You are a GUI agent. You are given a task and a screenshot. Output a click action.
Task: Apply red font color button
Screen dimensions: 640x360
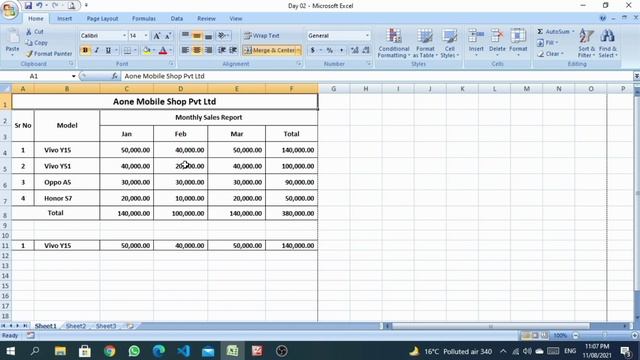[163, 50]
